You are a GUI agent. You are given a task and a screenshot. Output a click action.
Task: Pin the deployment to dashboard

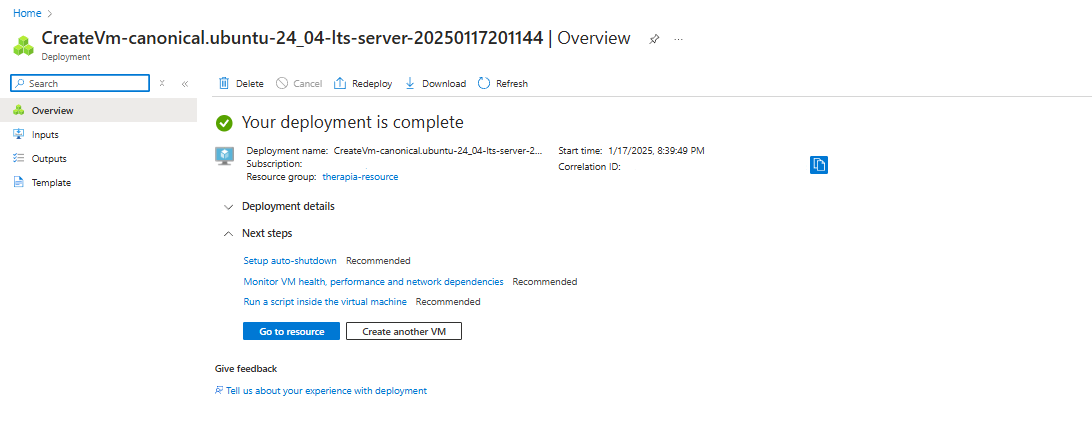click(653, 39)
